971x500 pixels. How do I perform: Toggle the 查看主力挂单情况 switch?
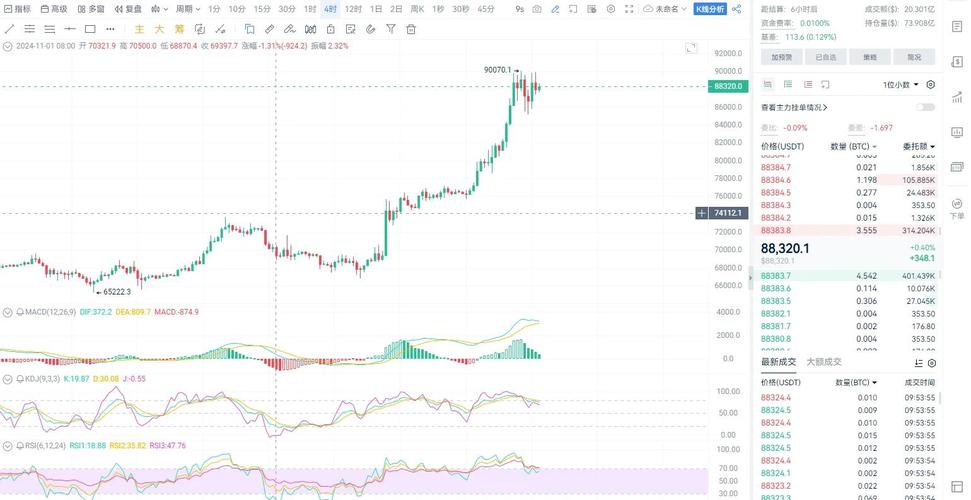coord(925,107)
